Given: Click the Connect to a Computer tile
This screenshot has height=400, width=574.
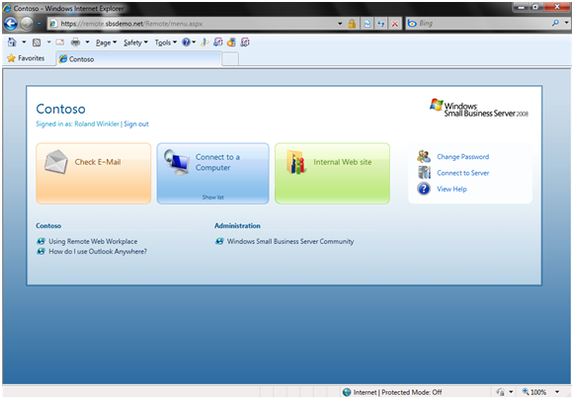Looking at the screenshot, I should (213, 173).
